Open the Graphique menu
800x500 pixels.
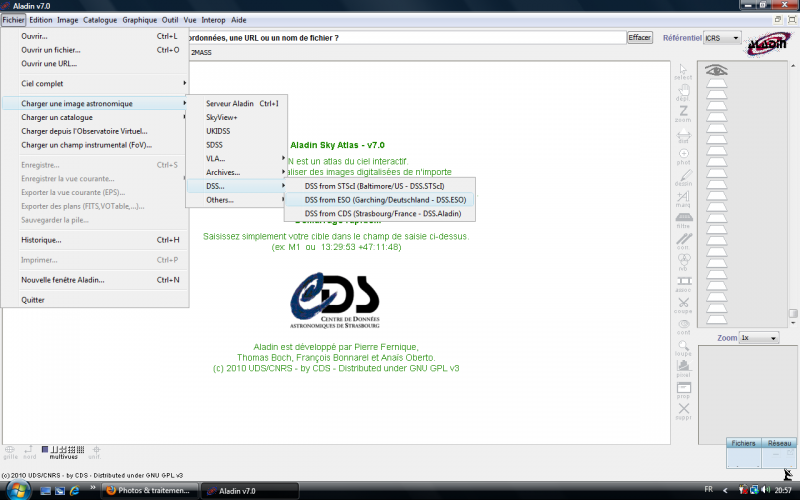(x=139, y=20)
